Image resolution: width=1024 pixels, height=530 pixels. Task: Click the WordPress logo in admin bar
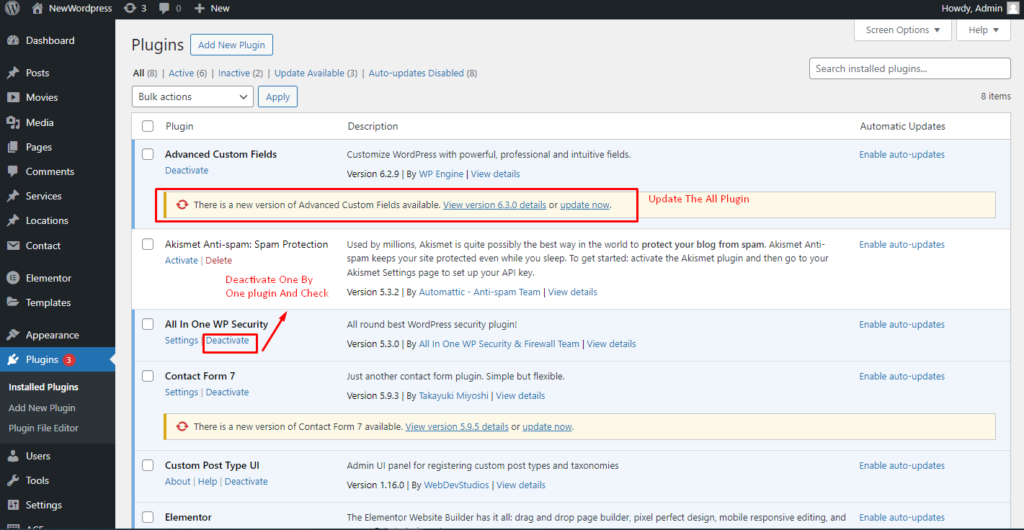pyautogui.click(x=13, y=8)
